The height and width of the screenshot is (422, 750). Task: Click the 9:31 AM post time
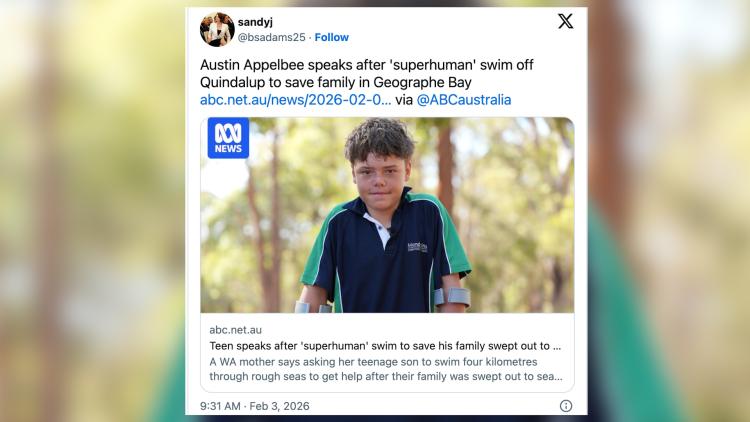pyautogui.click(x=217, y=406)
